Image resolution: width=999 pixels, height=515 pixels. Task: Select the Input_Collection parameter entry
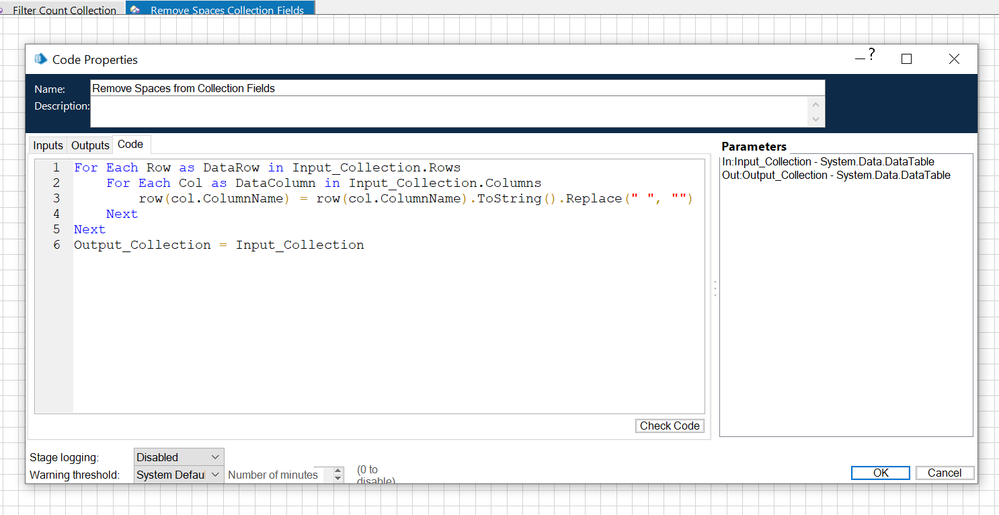[x=827, y=162]
